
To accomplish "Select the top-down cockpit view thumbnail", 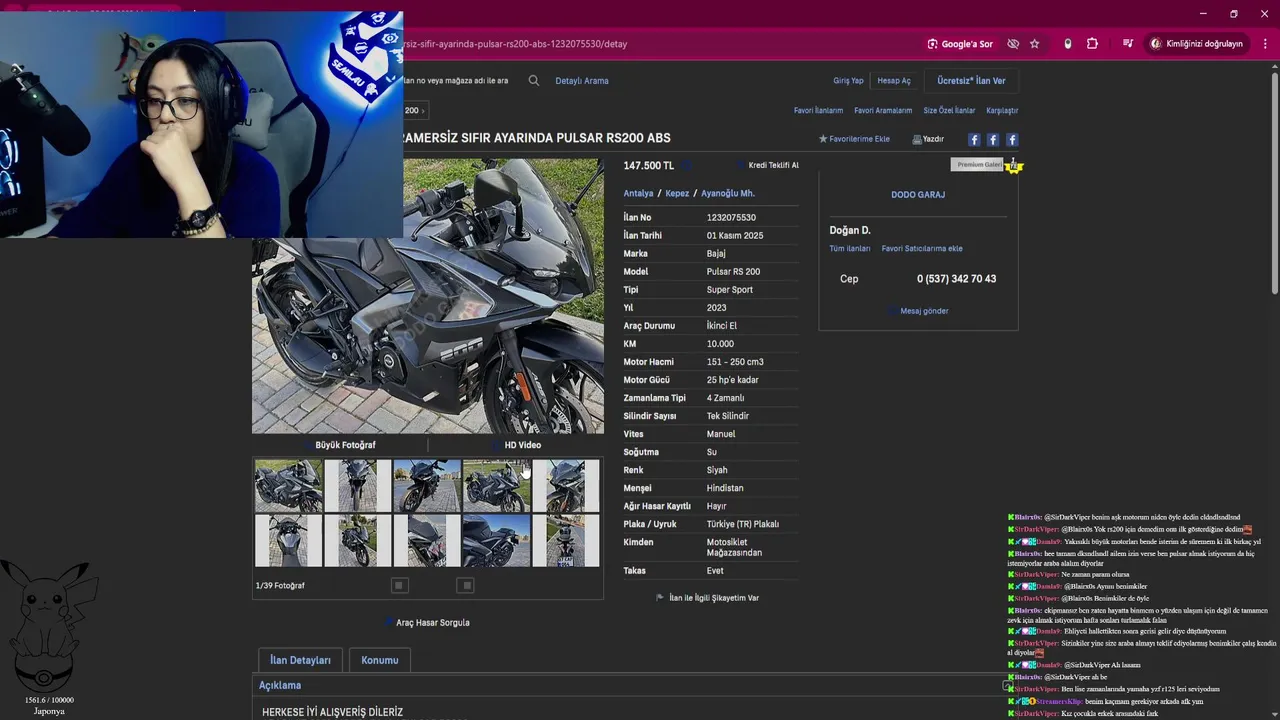I will point(288,541).
